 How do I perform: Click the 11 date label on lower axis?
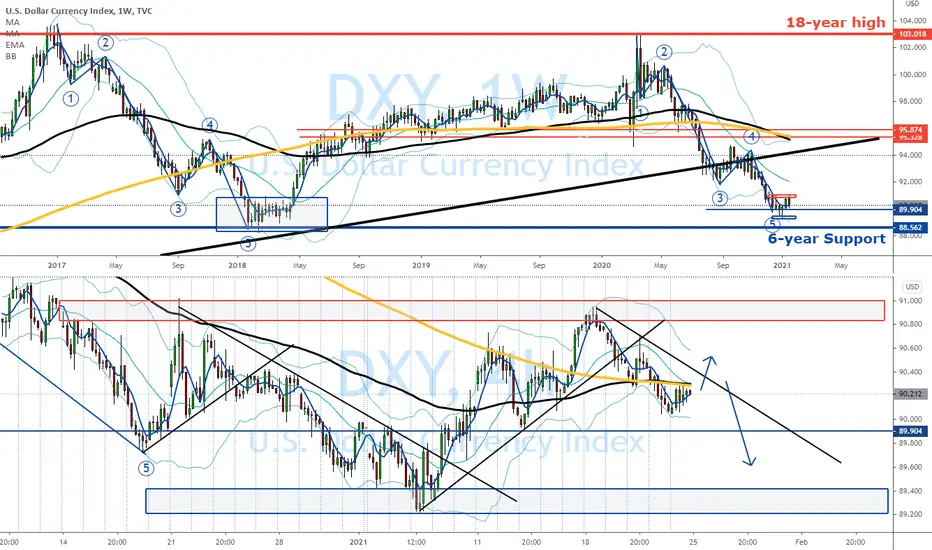tap(477, 542)
